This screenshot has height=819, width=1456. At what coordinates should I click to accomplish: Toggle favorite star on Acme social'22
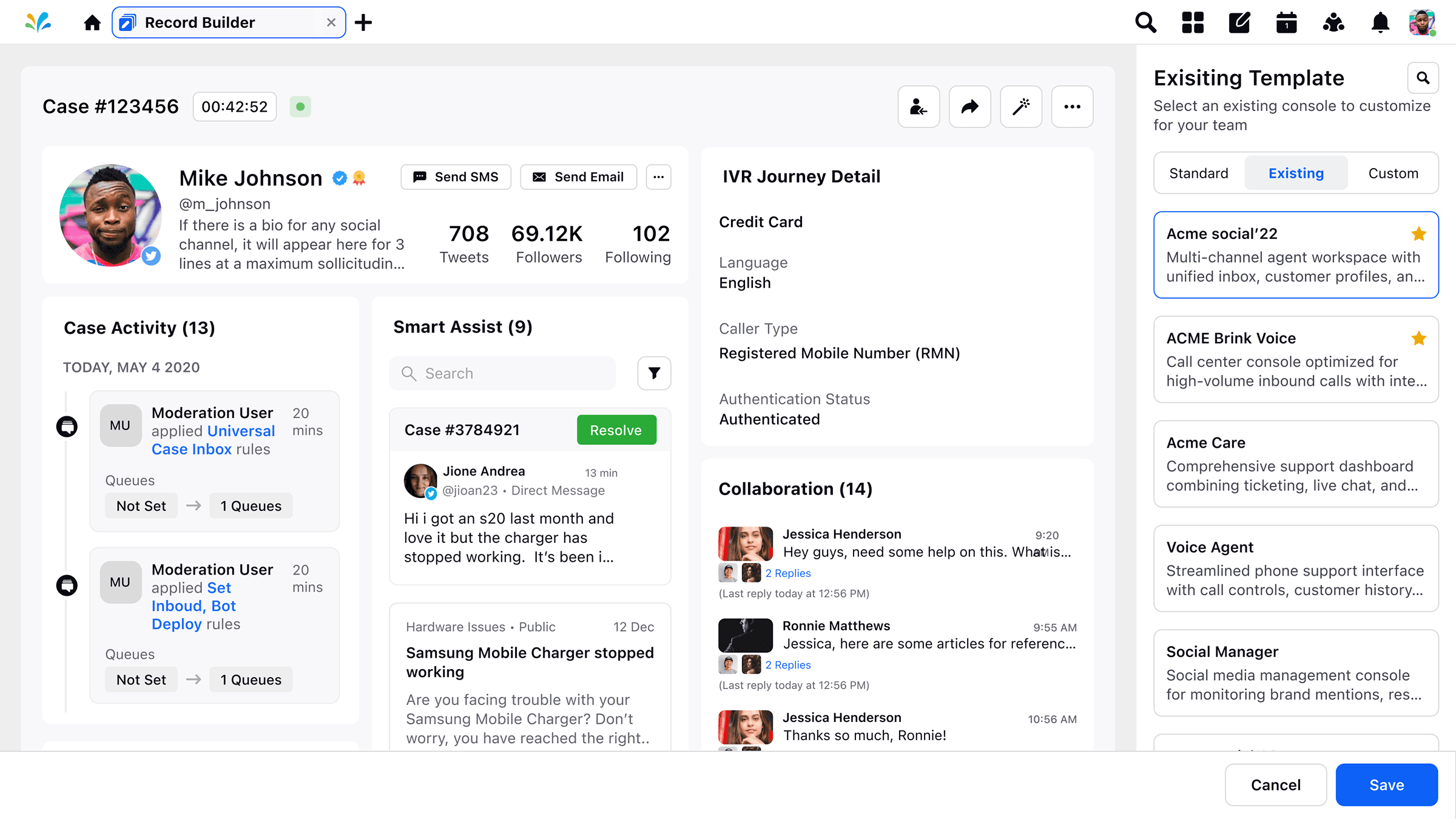point(1418,234)
